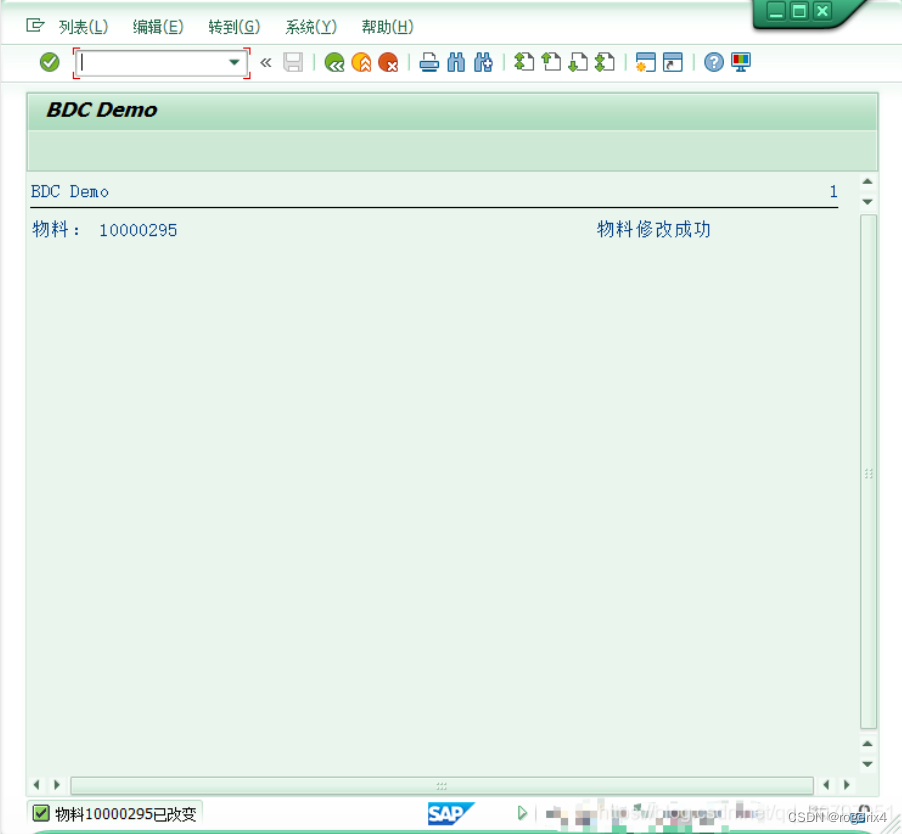The image size is (902, 834).
Task: Click the Find Next binoculars-plus icon
Action: pyautogui.click(x=483, y=62)
